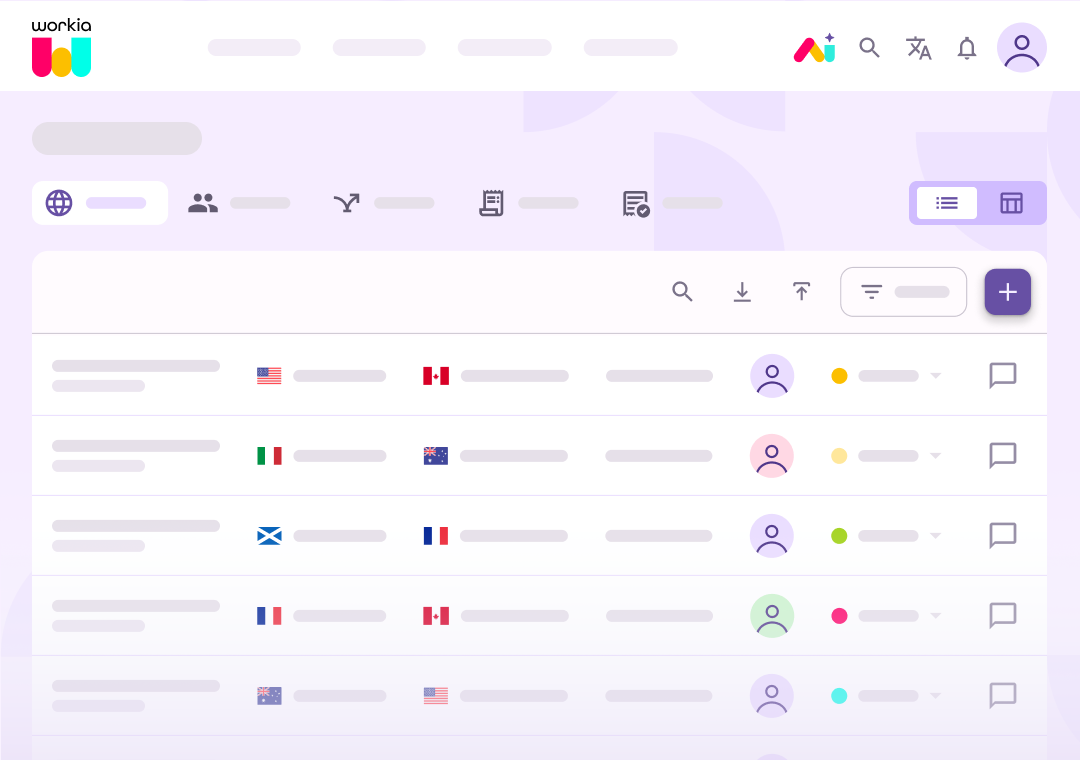The height and width of the screenshot is (760, 1080).
Task: Expand pale yellow status dropdown in Italy row
Action: tap(935, 455)
